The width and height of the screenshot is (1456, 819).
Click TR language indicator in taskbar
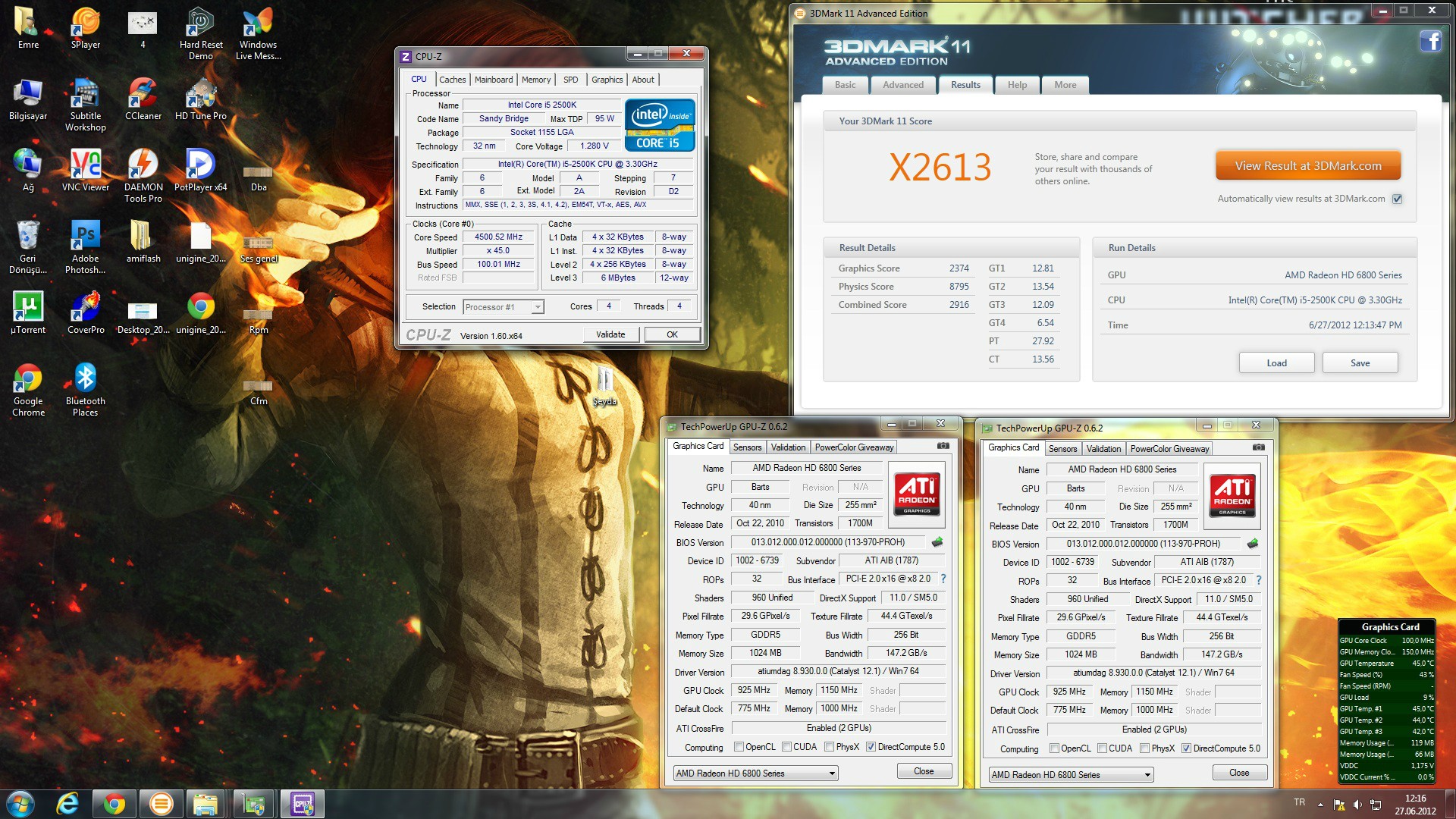pos(1300,802)
